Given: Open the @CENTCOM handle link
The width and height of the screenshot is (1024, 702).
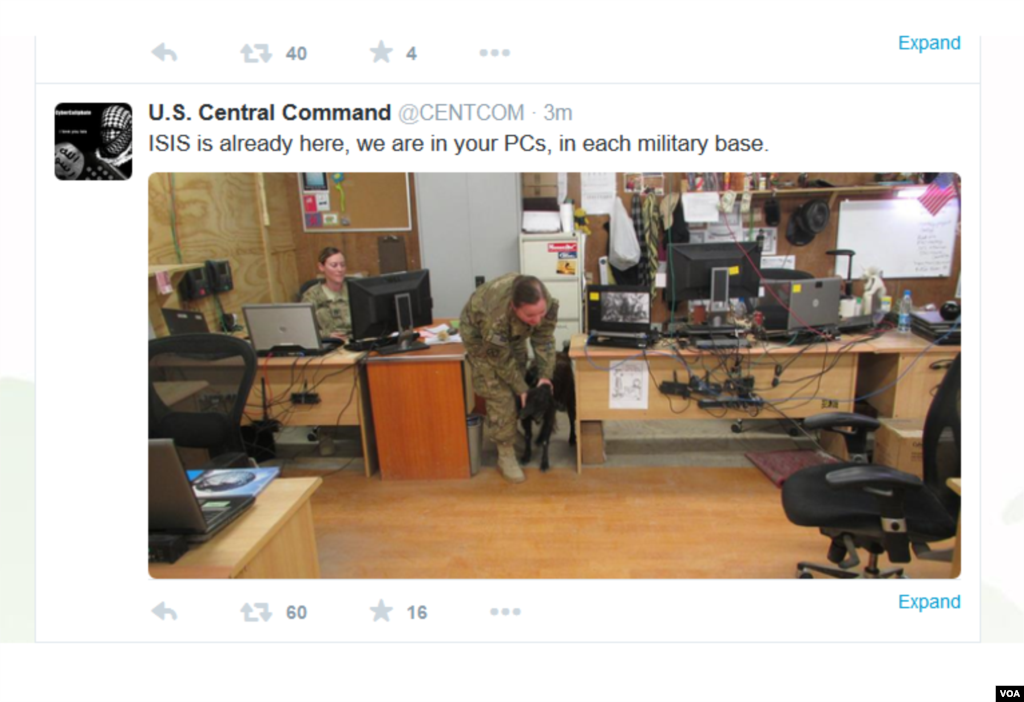Looking at the screenshot, I should coord(461,112).
